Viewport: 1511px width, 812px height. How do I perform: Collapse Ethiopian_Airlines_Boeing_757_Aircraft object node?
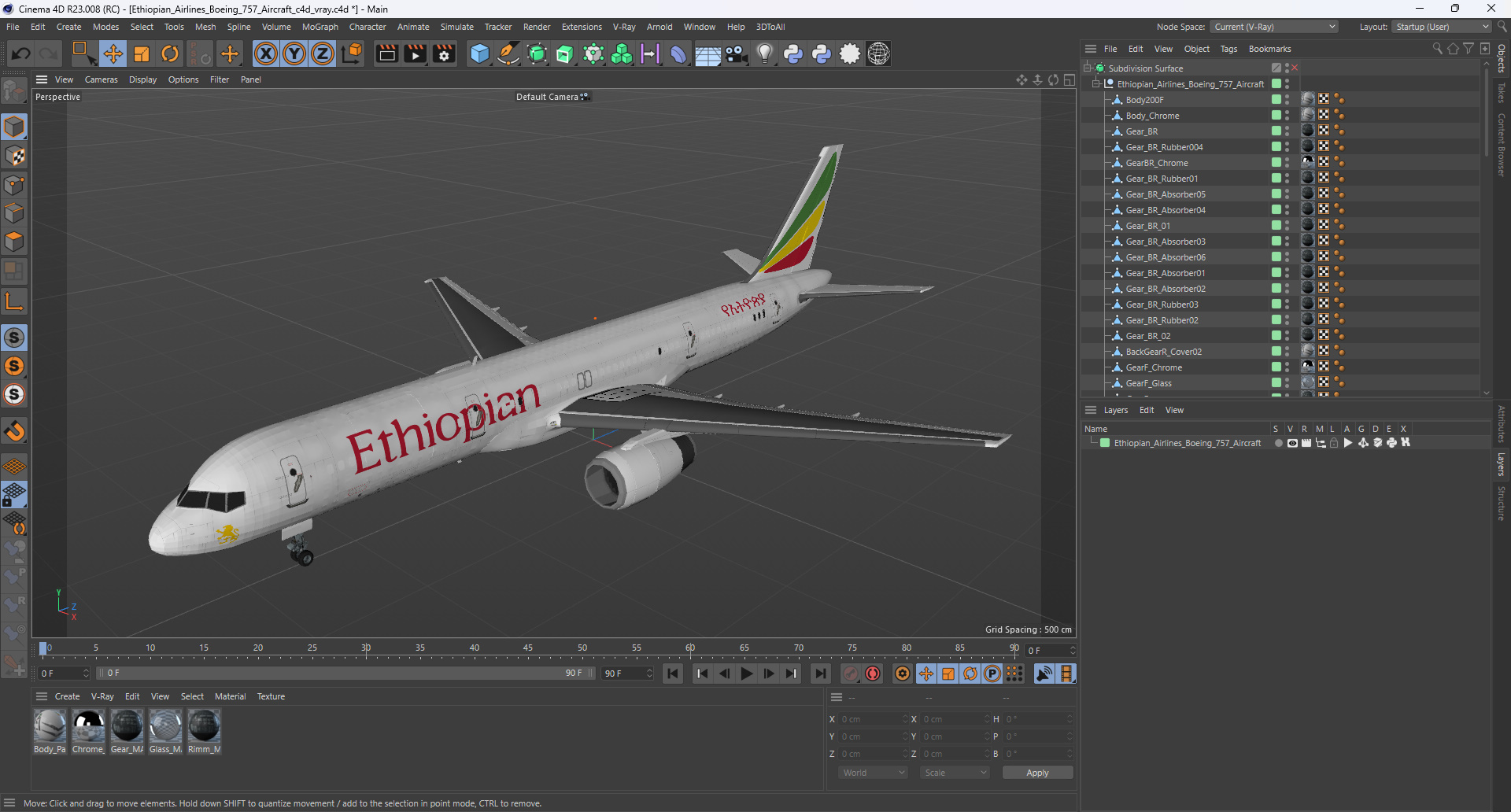pyautogui.click(x=1096, y=84)
